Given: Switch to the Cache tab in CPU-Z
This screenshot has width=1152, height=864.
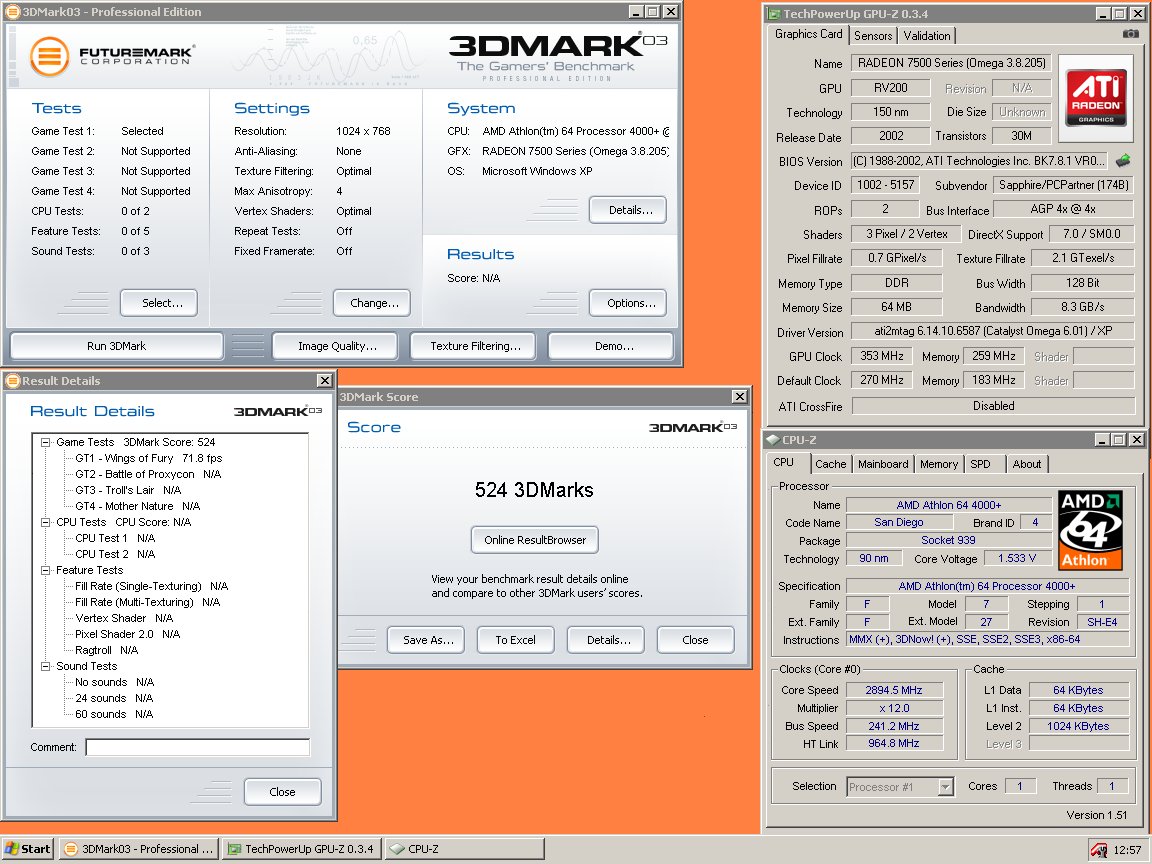Looking at the screenshot, I should coord(830,464).
